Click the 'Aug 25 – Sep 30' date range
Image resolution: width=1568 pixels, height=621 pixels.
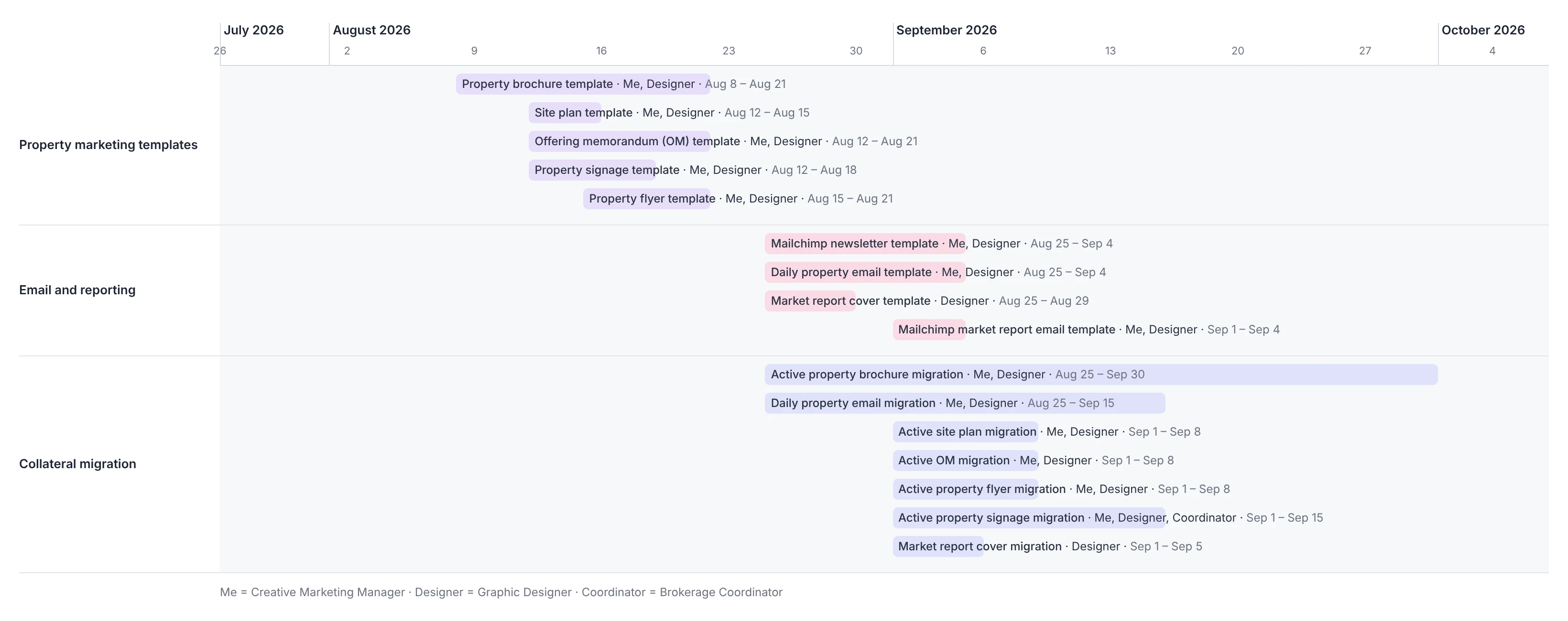point(1100,374)
